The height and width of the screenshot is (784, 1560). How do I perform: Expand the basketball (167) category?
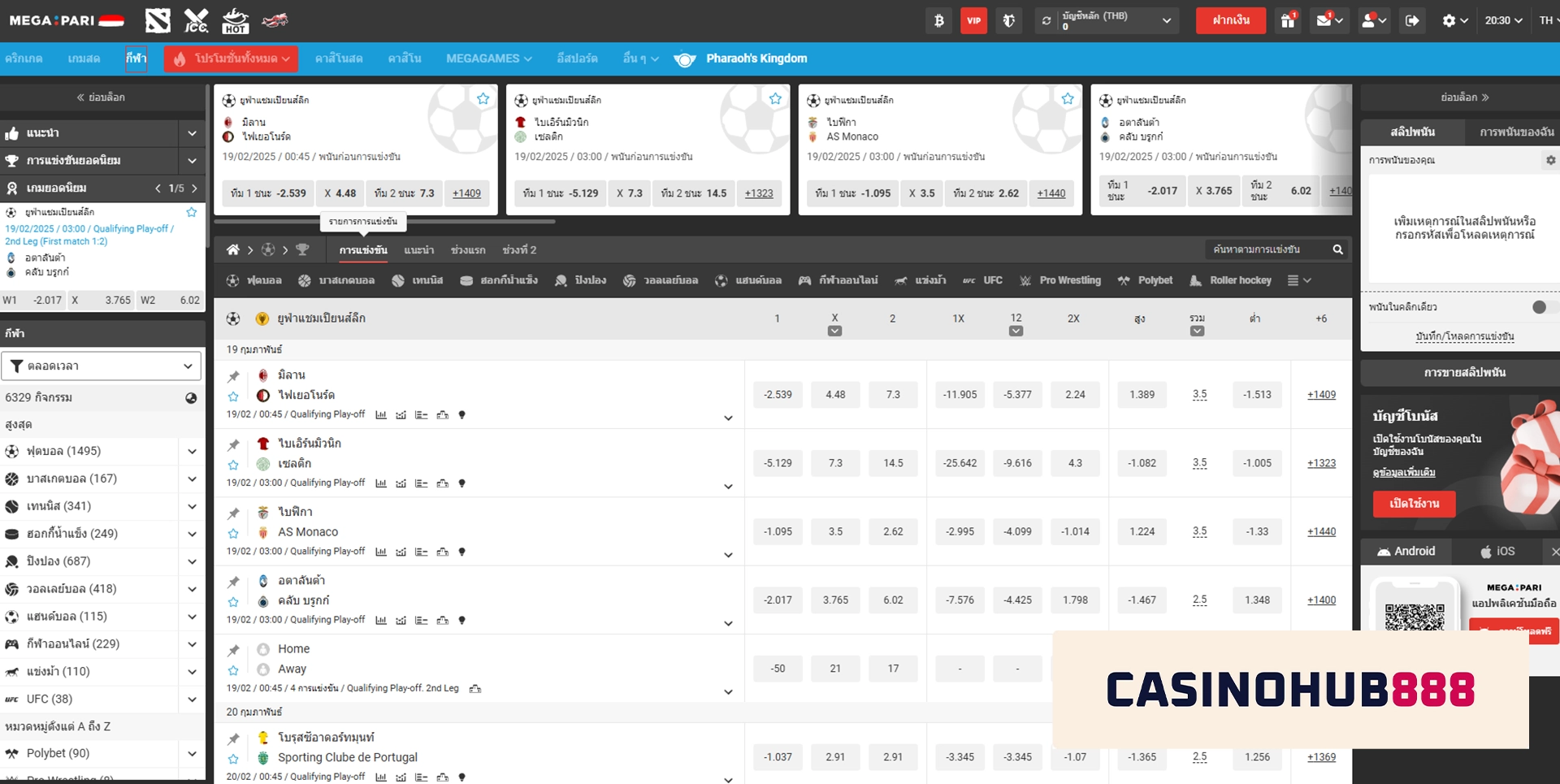point(192,479)
